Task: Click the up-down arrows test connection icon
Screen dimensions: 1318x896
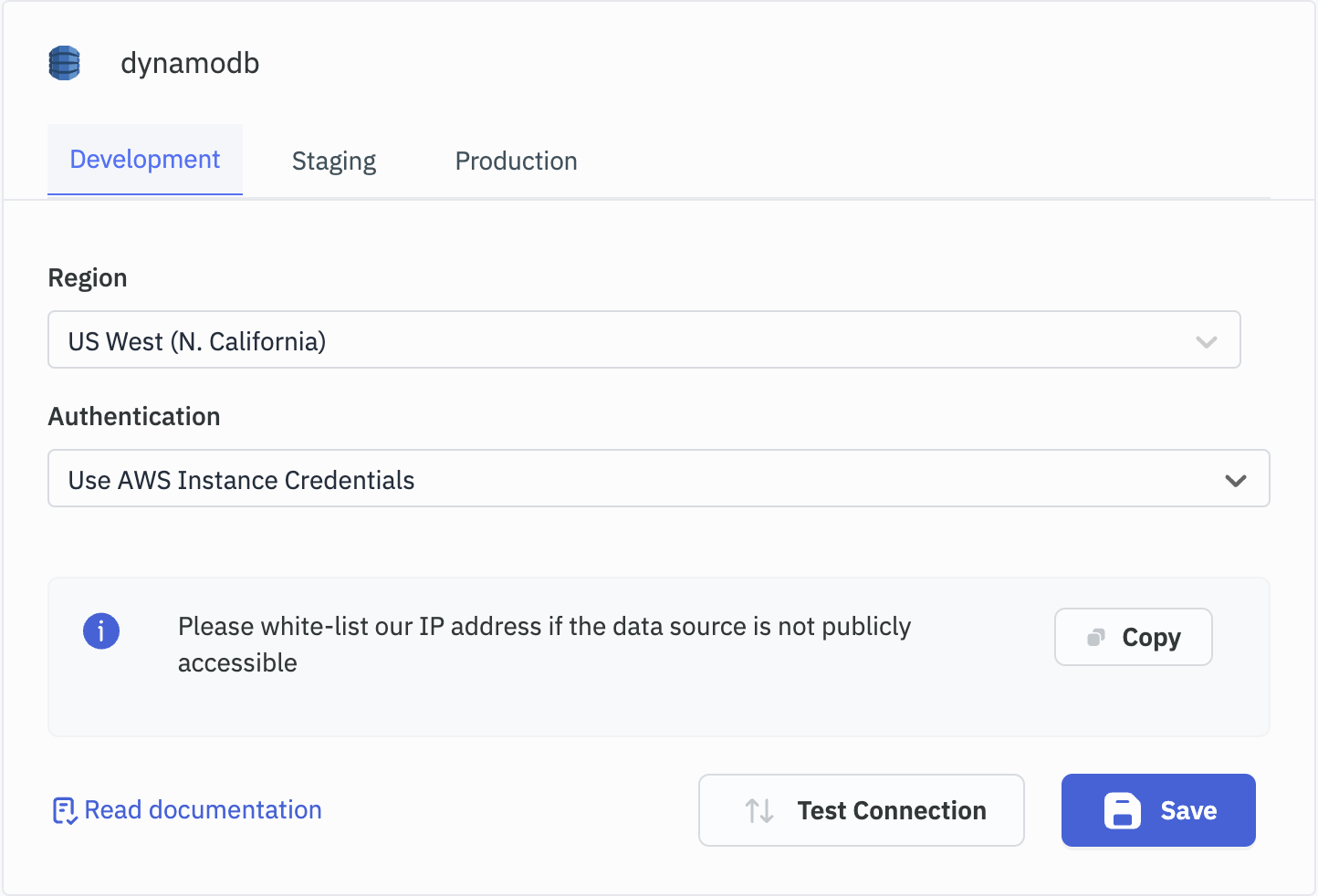Action: pos(759,810)
